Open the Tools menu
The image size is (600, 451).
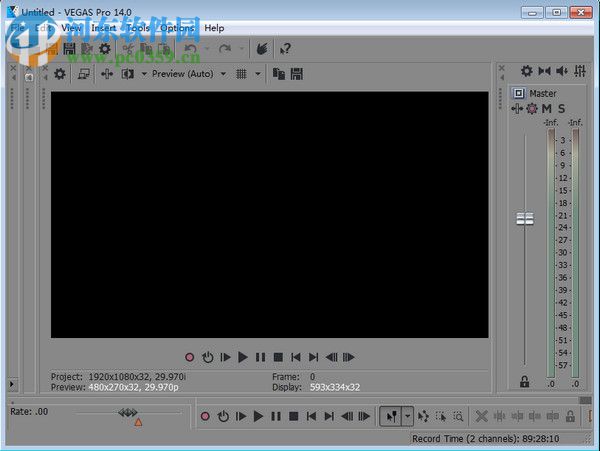pyautogui.click(x=138, y=28)
